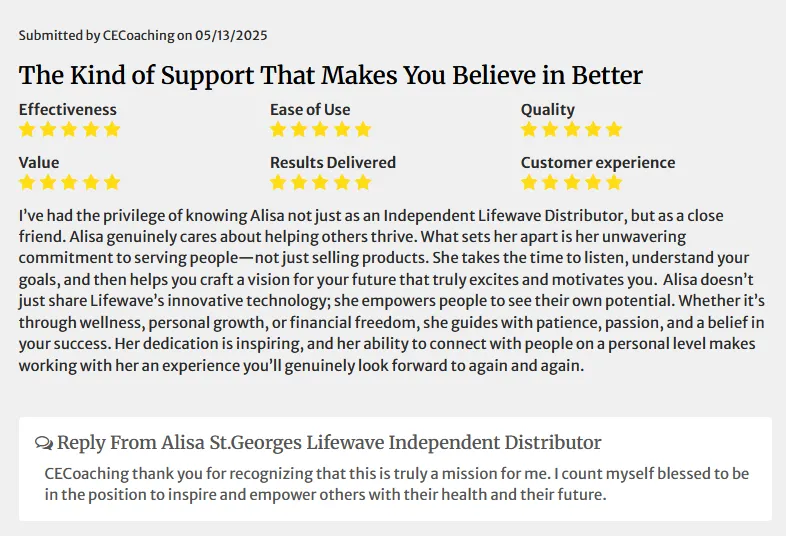
Task: Click fourth star under Results Delivered
Action: click(x=342, y=182)
